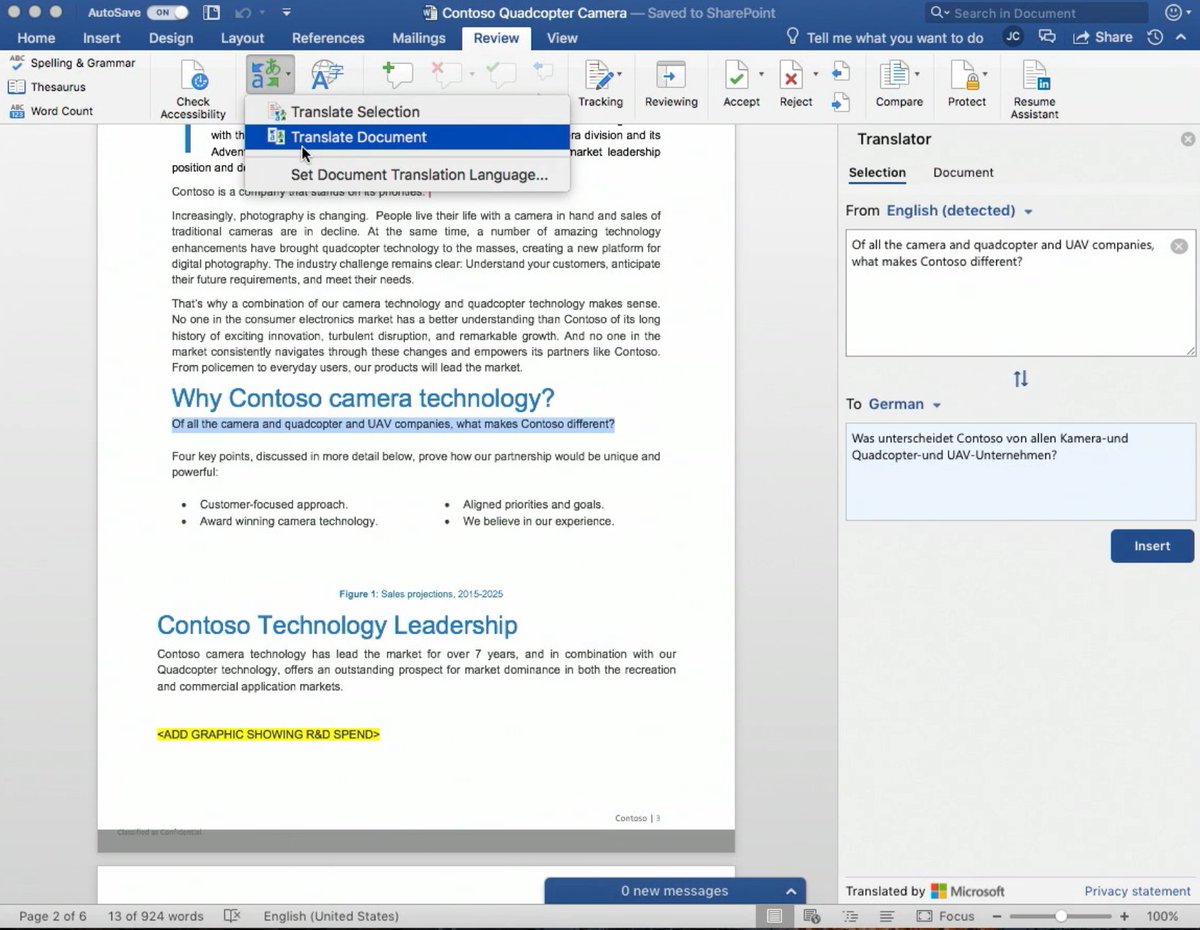Viewport: 1200px width, 930px height.
Task: Click Page 2 of 6 in status bar
Action: 53,916
